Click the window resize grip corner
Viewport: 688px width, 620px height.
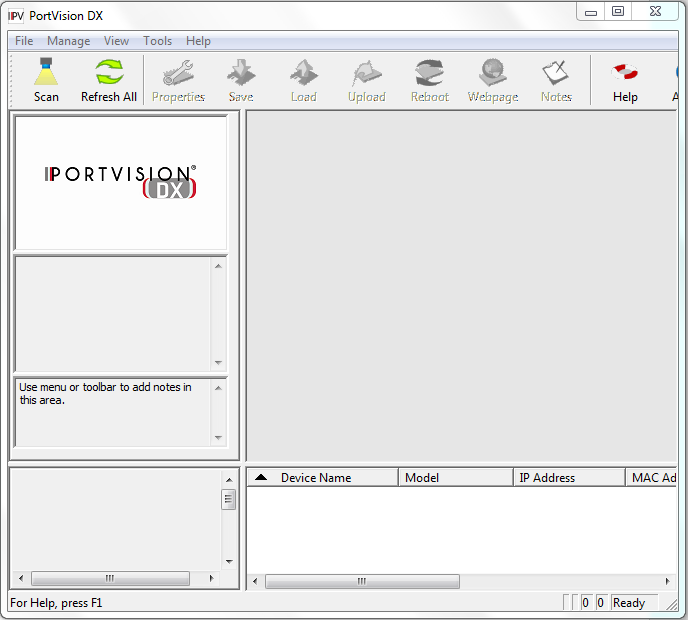(672, 605)
